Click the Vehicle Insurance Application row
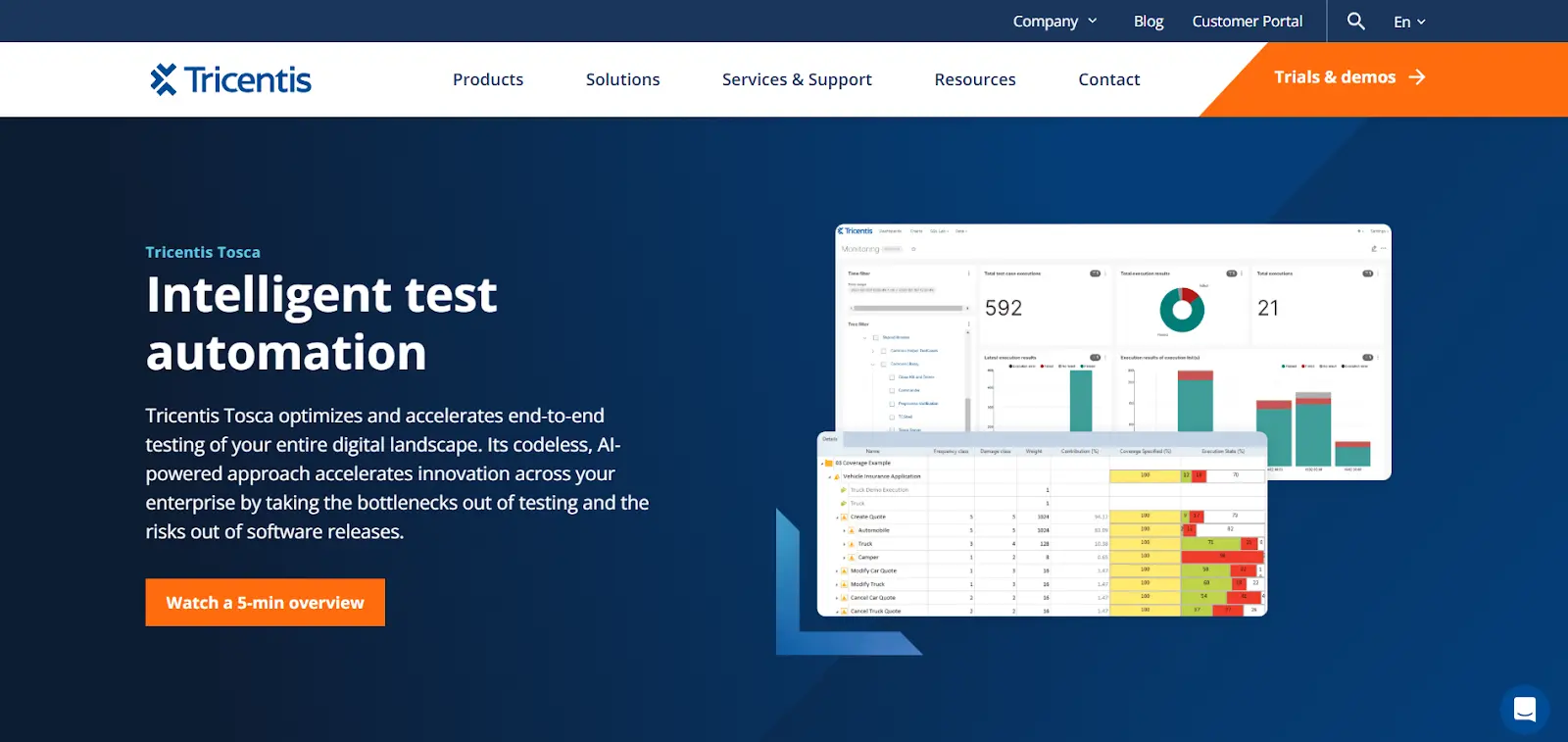The width and height of the screenshot is (1568, 742). 1042,476
